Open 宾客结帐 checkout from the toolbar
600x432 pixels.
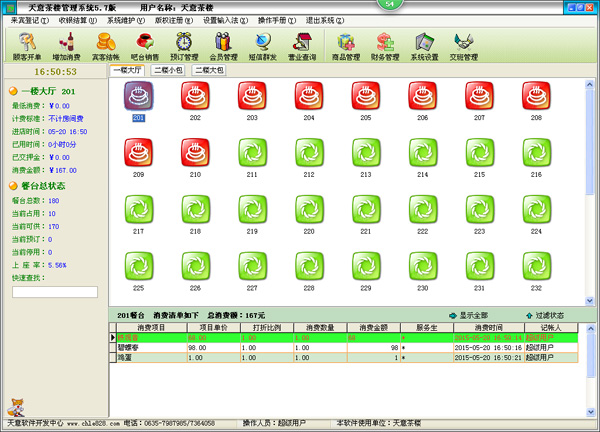pos(105,44)
